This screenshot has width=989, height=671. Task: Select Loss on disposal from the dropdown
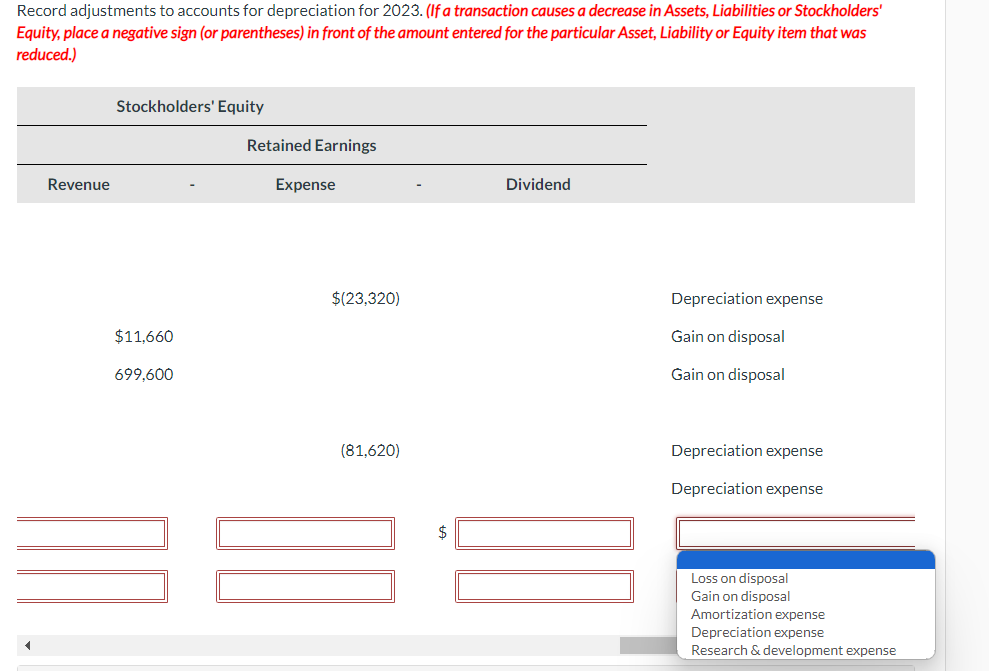pos(738,578)
